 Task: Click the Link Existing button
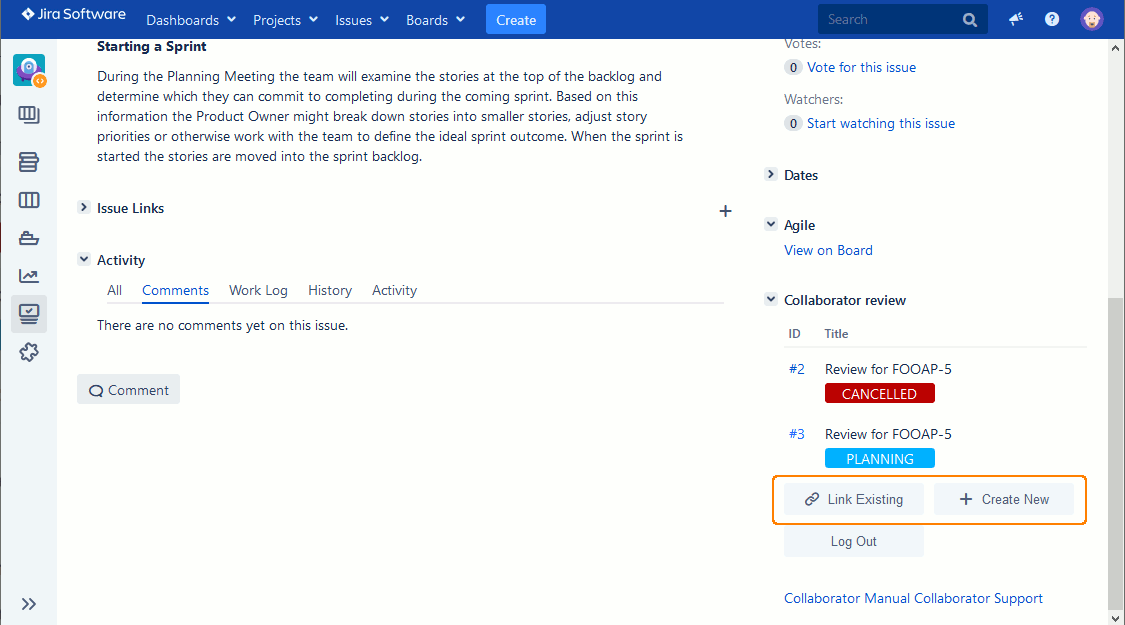(853, 499)
